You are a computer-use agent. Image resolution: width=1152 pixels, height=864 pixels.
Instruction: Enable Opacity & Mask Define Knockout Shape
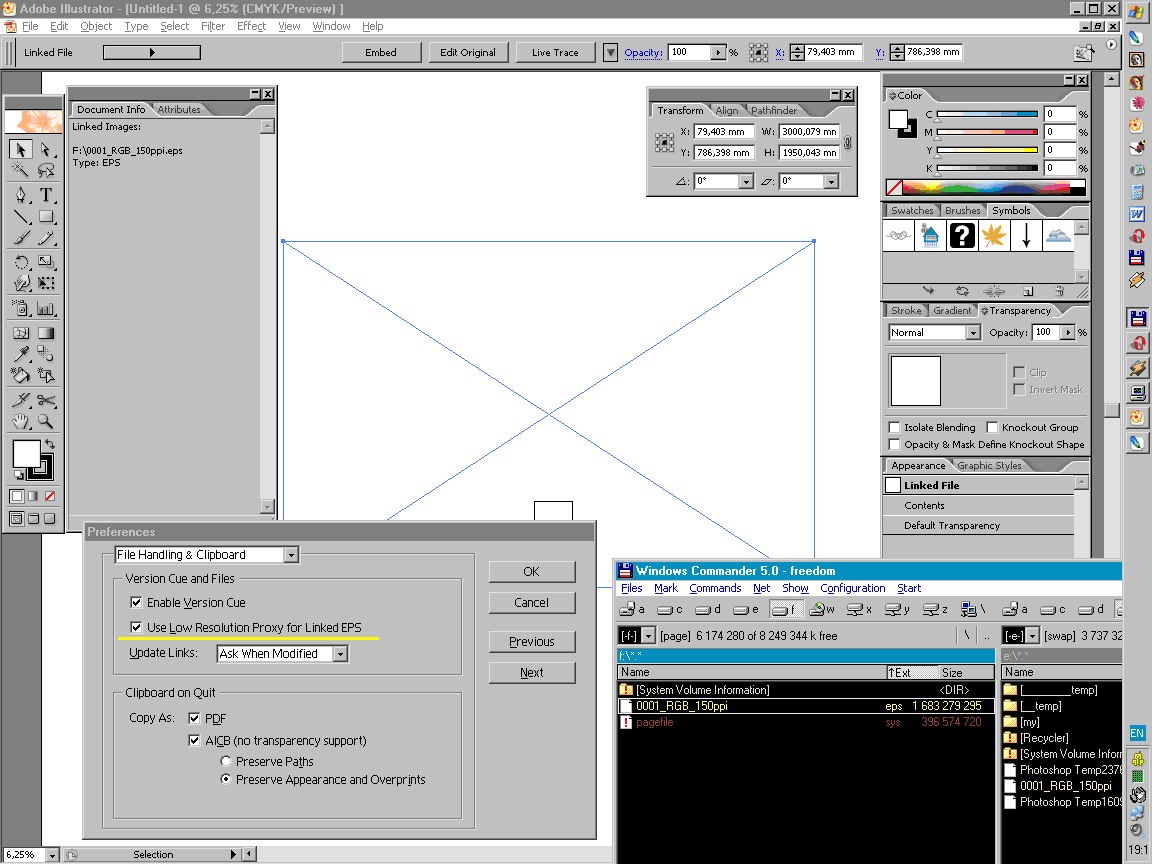click(894, 444)
